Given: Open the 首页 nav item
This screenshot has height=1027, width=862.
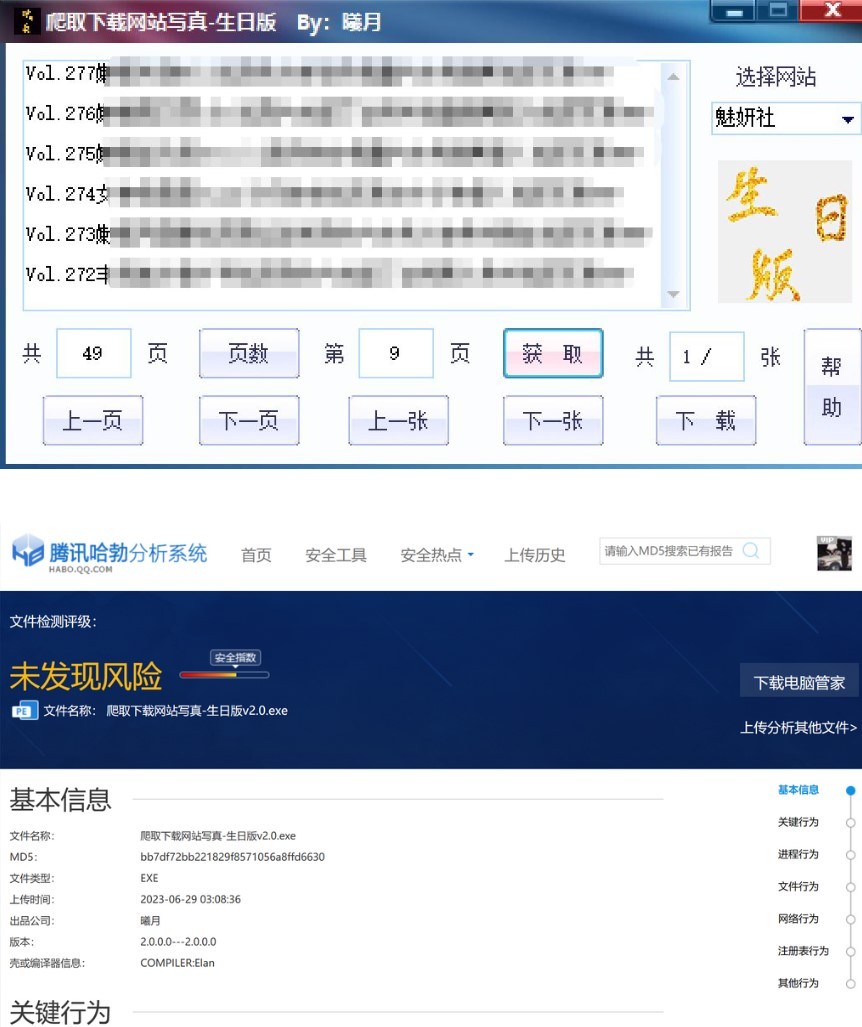Looking at the screenshot, I should click(x=256, y=555).
